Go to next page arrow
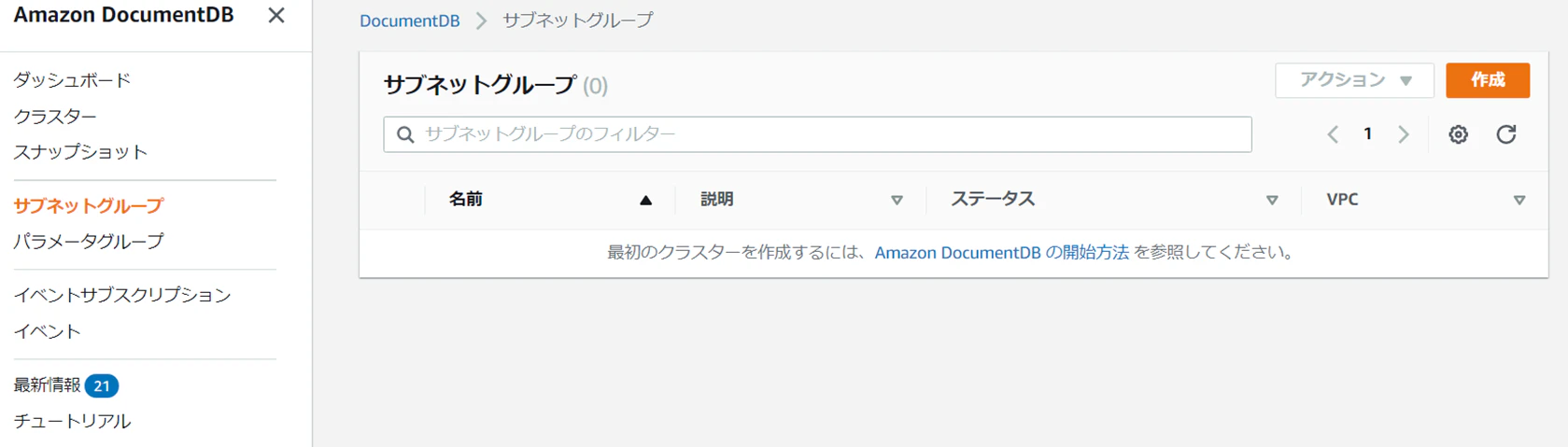 1403,134
